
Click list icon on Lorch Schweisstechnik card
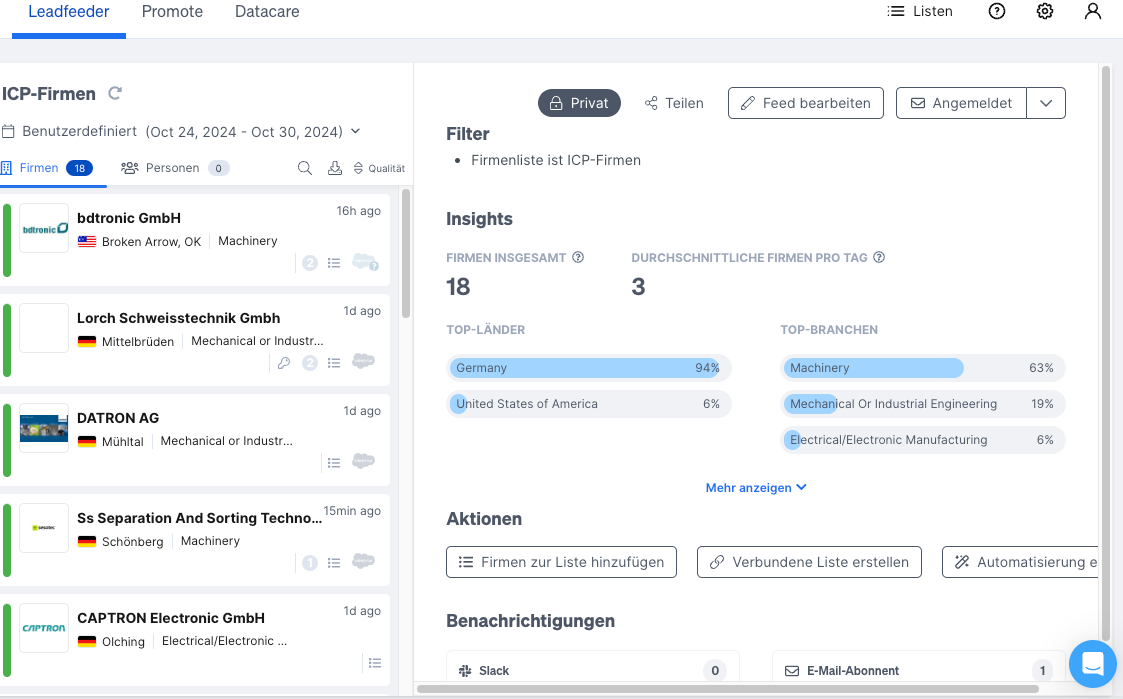tap(334, 363)
